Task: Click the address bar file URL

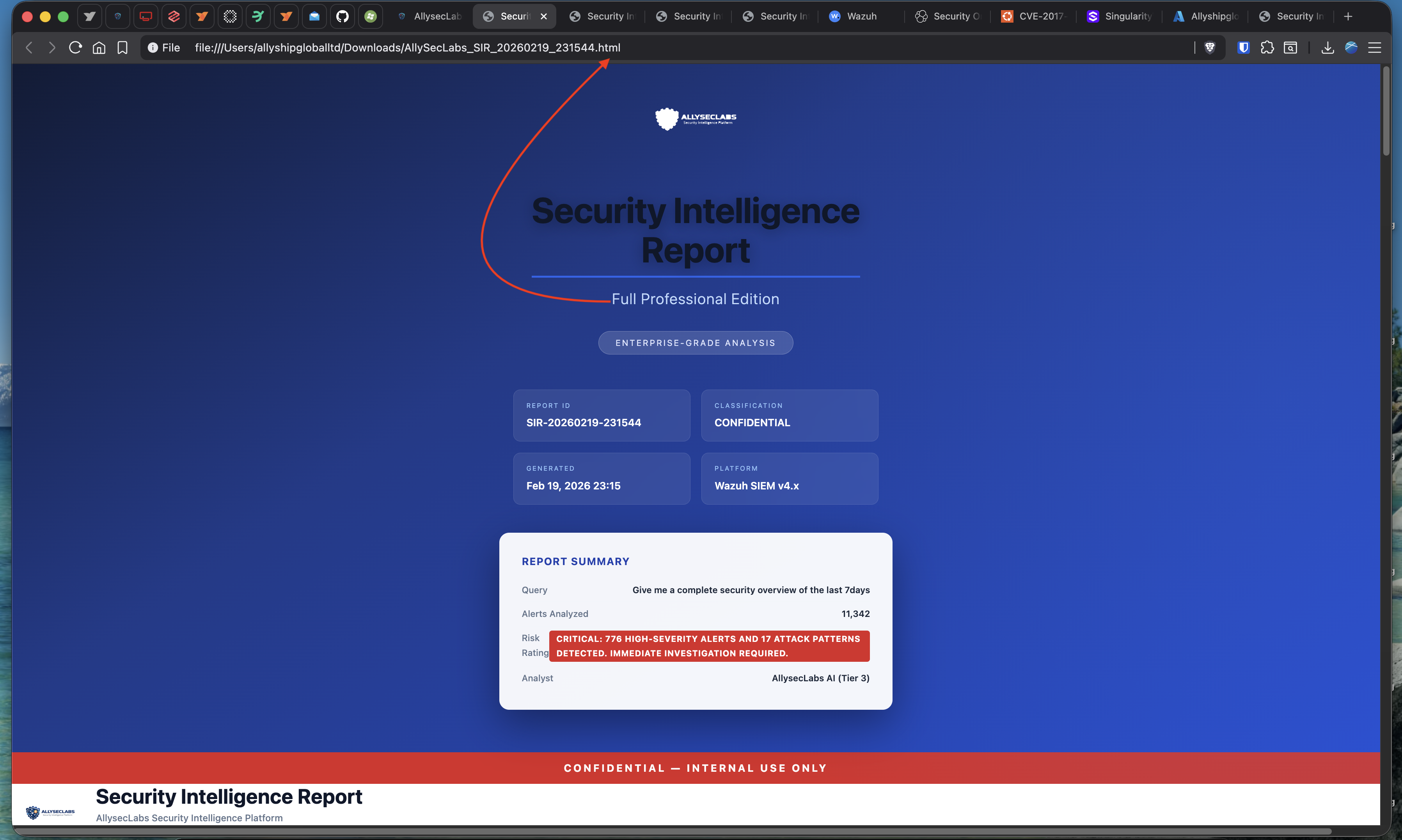Action: [x=408, y=48]
